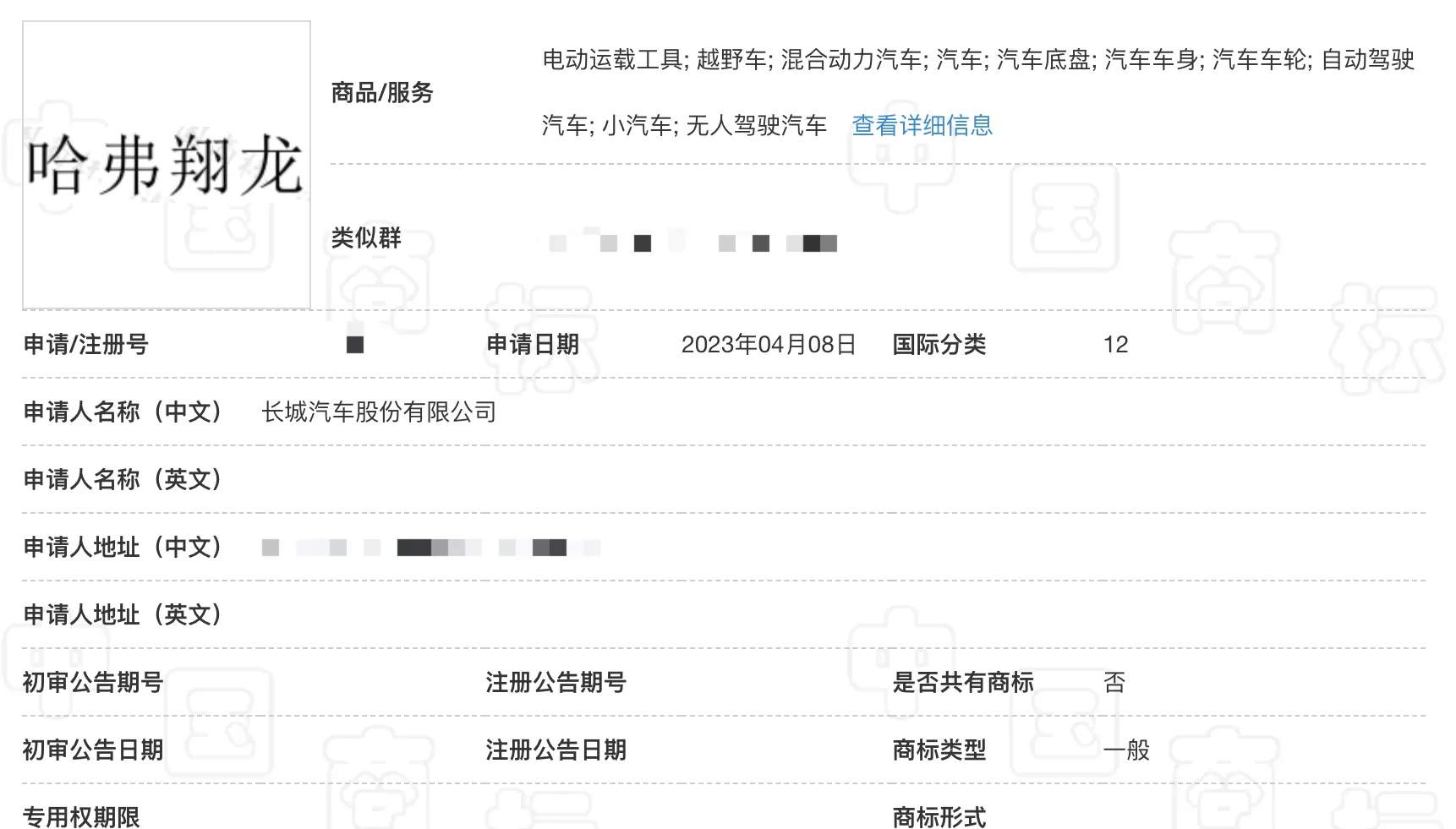
Task: Select the date 2023年04月08日
Action: pos(769,344)
